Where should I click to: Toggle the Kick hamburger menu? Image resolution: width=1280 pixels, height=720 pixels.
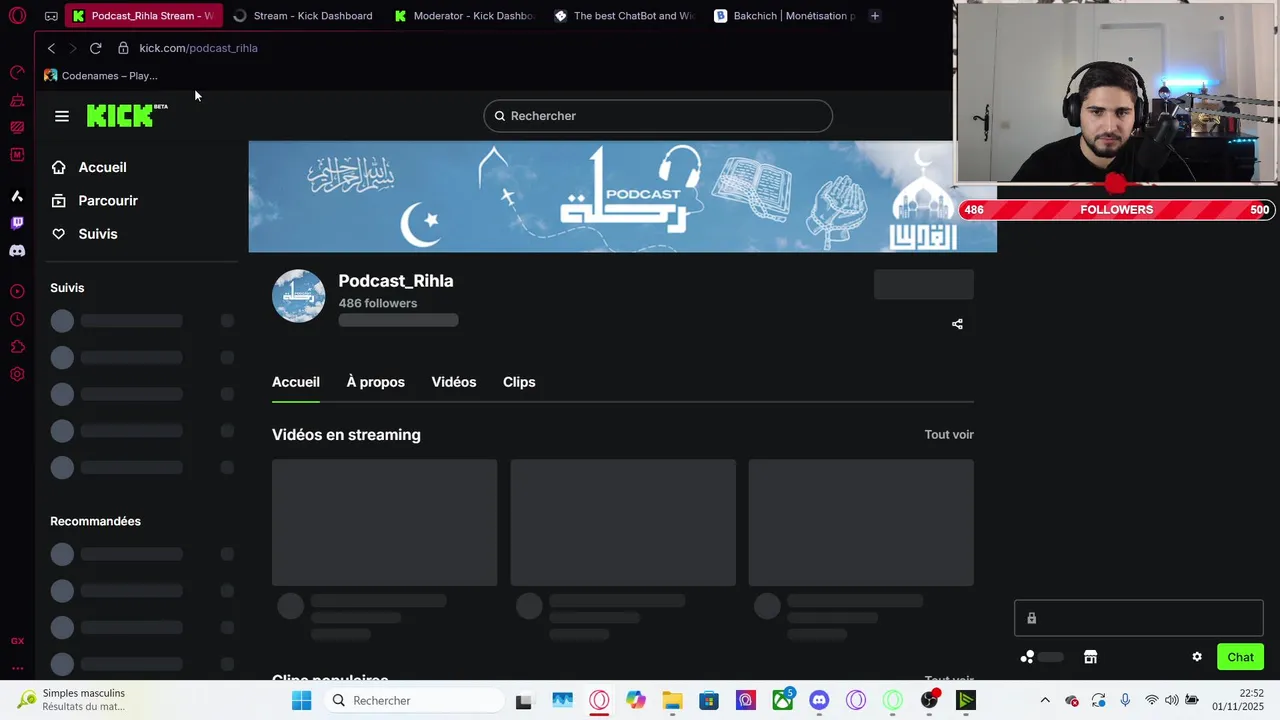[x=62, y=116]
